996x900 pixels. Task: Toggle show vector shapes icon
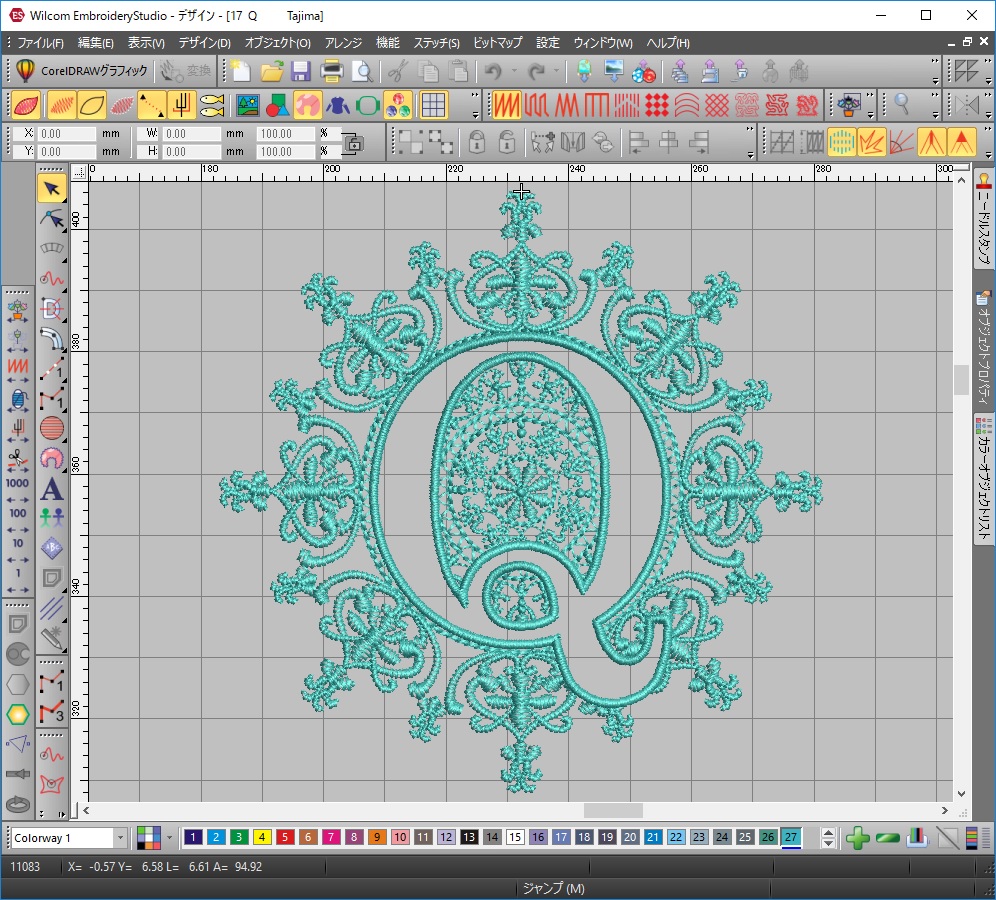pos(277,105)
